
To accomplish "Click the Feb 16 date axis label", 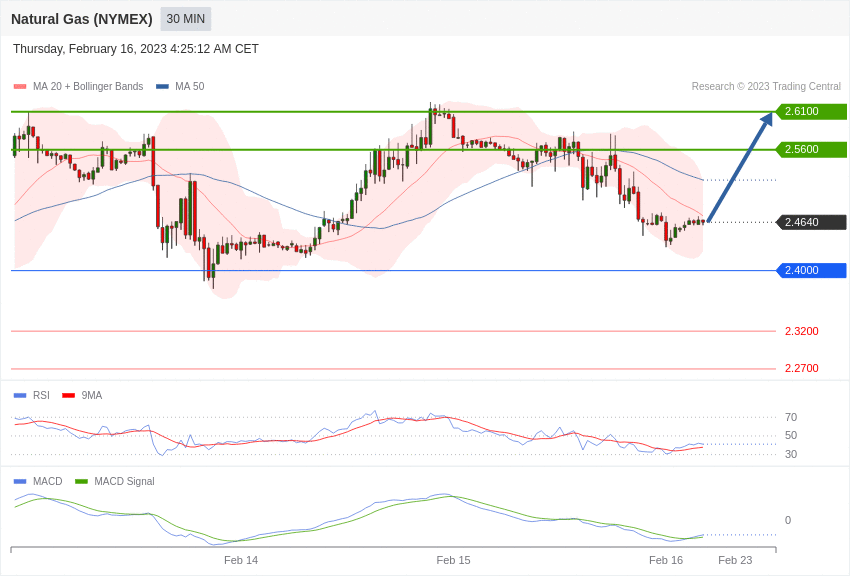I will pyautogui.click(x=666, y=560).
